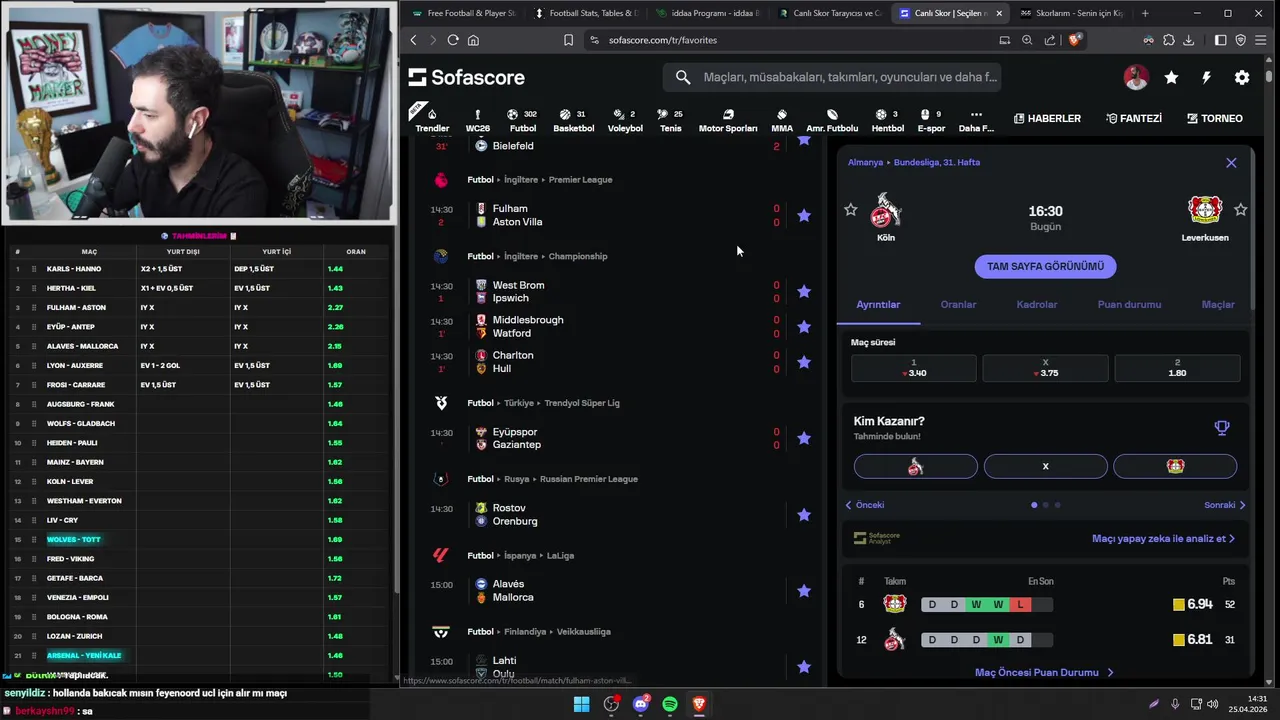The width and height of the screenshot is (1280, 720).
Task: Switch to the Ayrıntılar tab
Action: tap(878, 304)
